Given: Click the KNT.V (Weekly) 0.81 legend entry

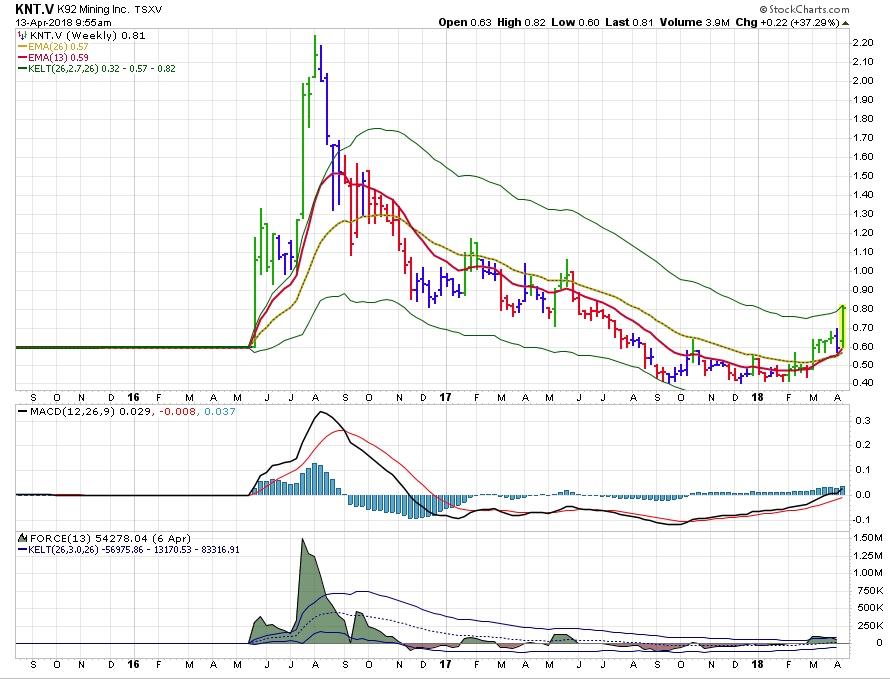Looking at the screenshot, I should (87, 35).
